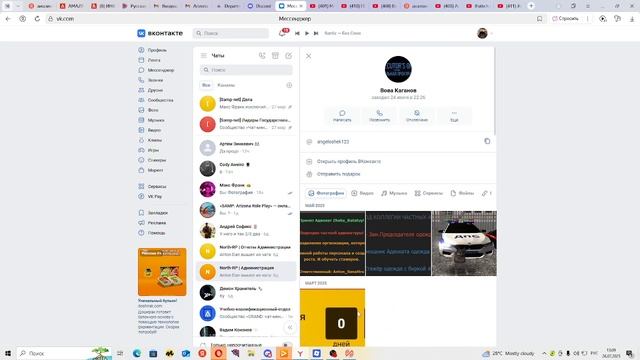Play the current track in header player
640x360 pixels.
[307, 33]
